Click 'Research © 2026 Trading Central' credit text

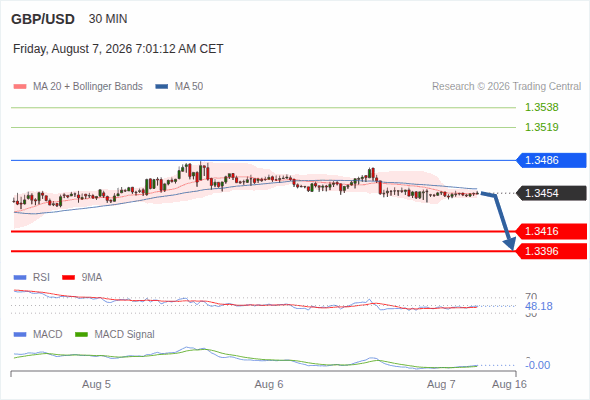click(x=506, y=87)
